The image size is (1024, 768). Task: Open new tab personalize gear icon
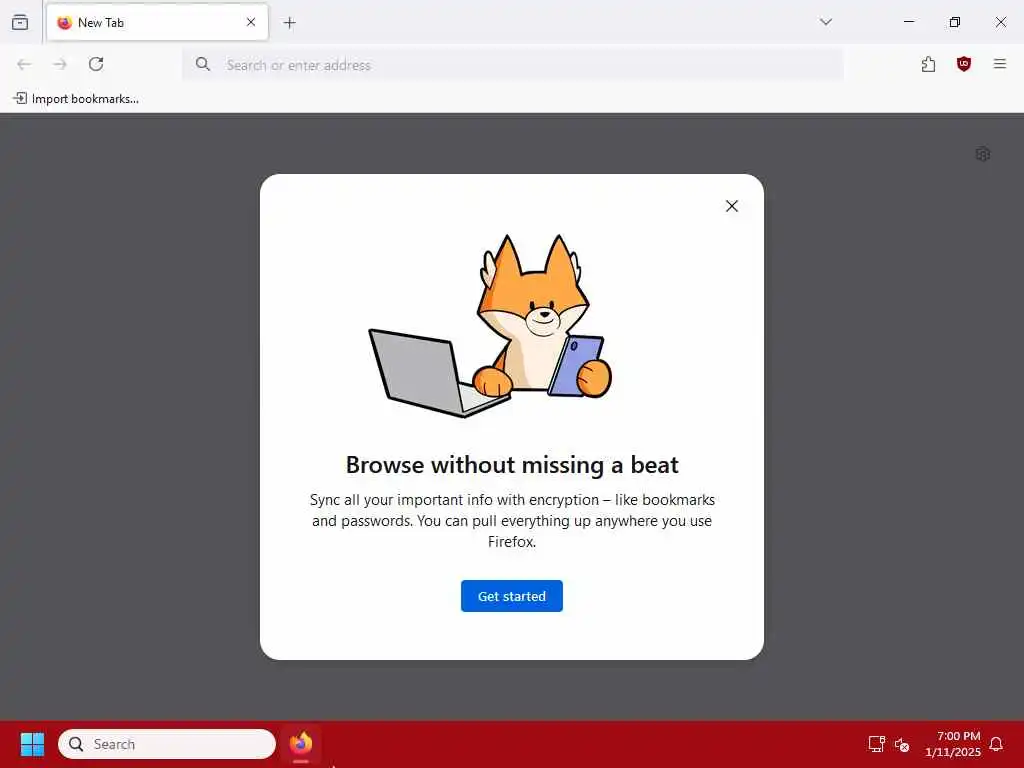(983, 154)
